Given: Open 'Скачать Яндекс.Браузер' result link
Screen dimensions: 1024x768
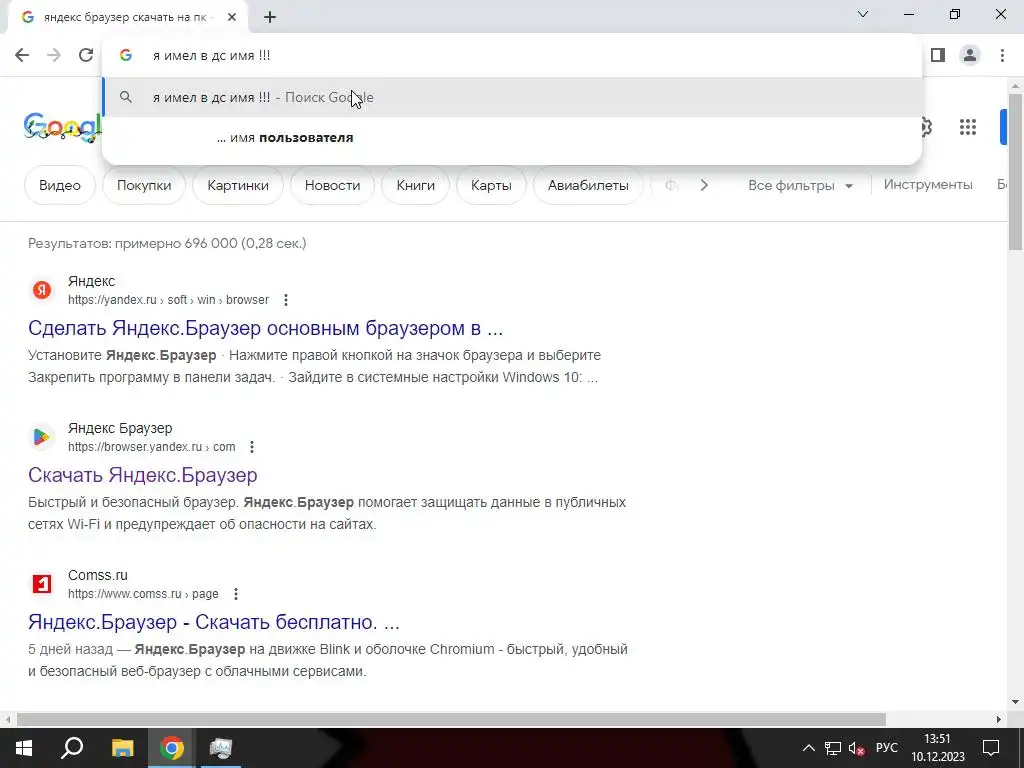Looking at the screenshot, I should 142,475.
